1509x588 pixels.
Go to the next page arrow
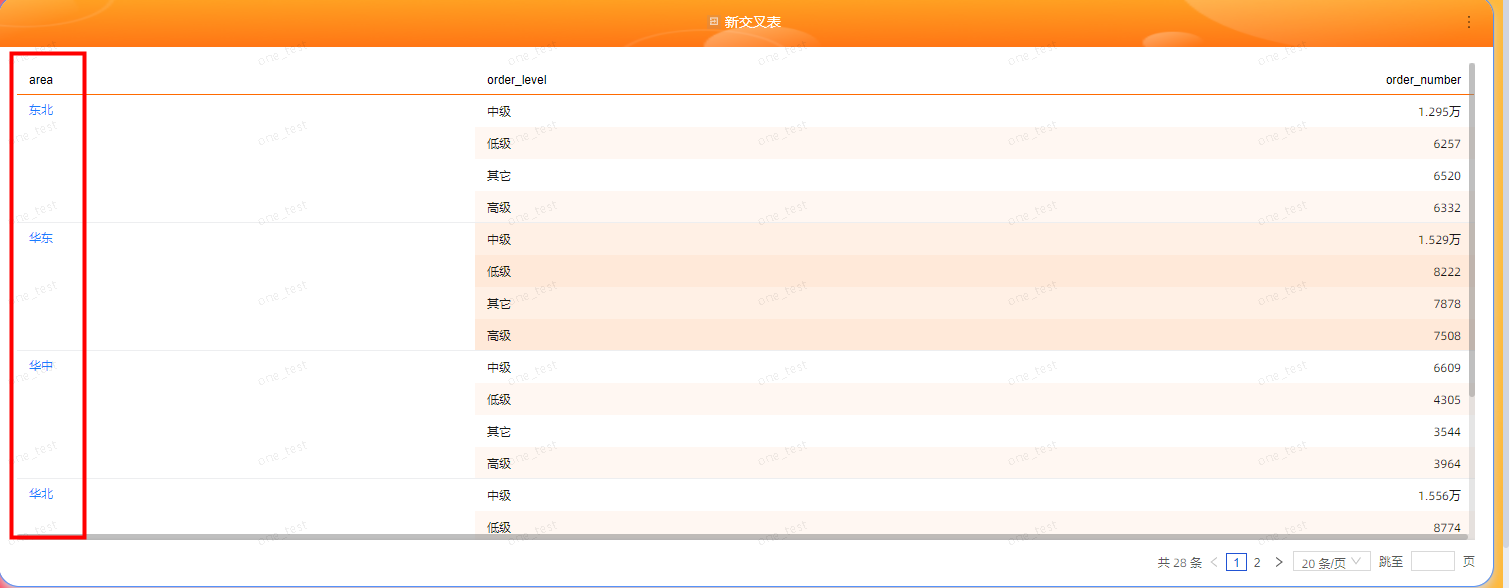[x=1278, y=562]
